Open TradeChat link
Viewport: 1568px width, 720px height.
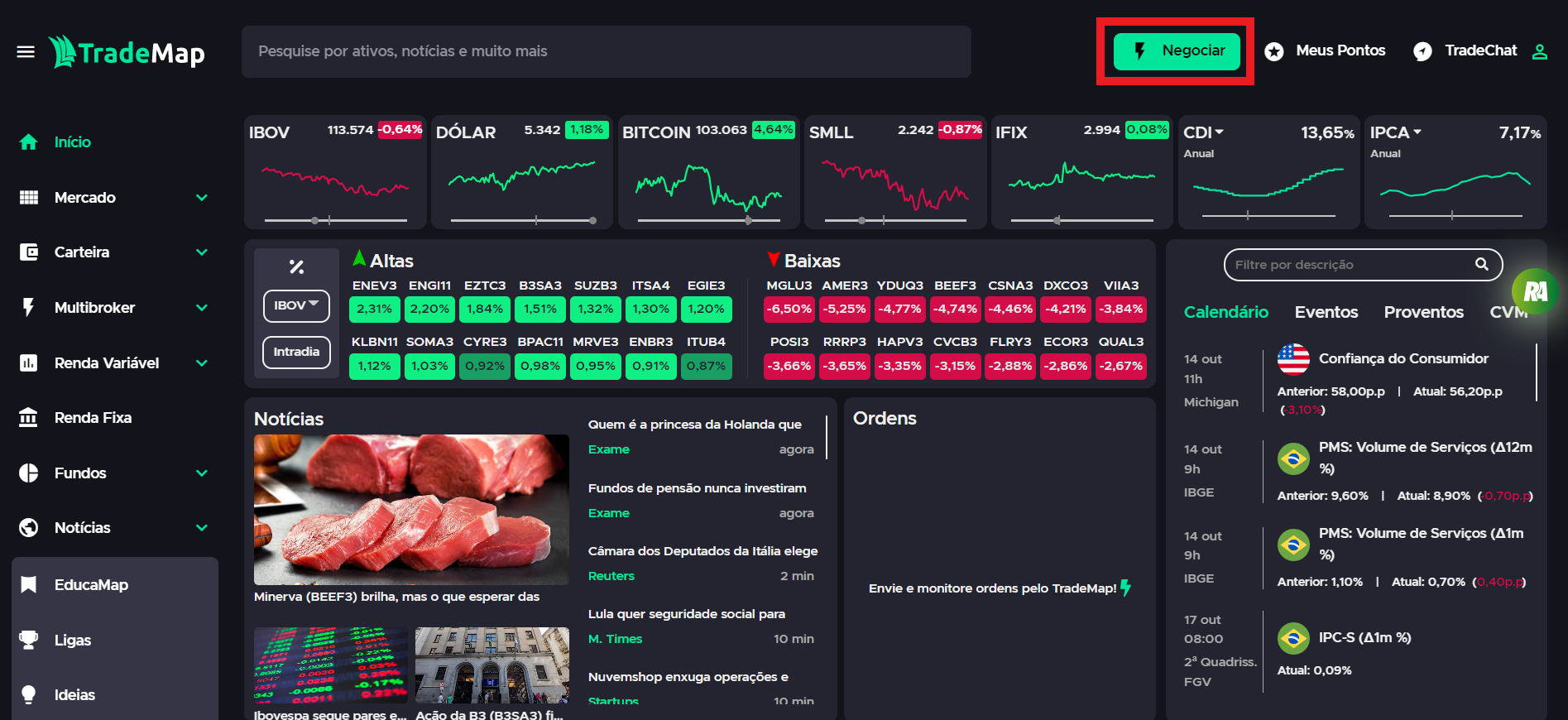1481,50
